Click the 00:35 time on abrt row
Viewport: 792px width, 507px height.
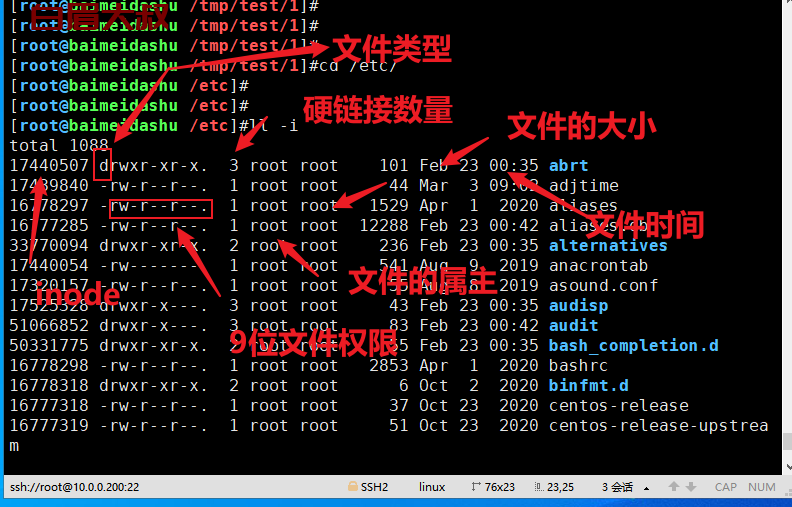(514, 166)
